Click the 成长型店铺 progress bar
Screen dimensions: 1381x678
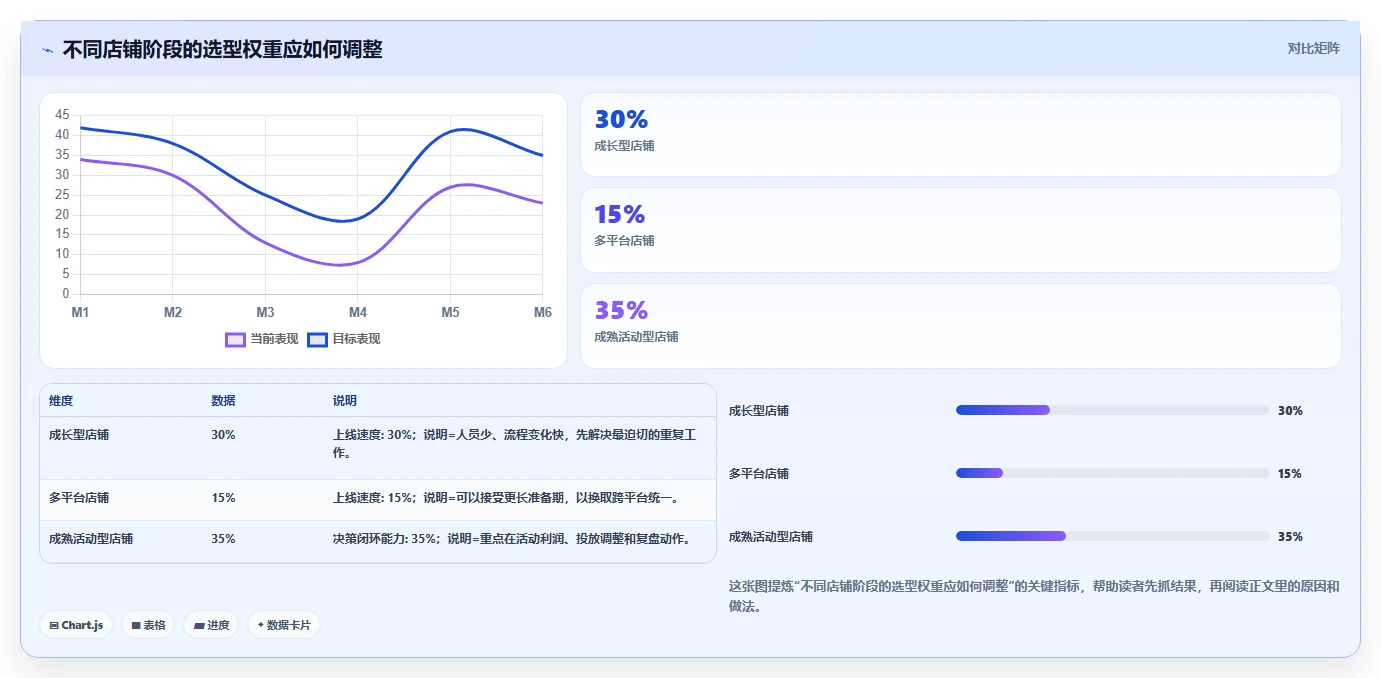1112,410
